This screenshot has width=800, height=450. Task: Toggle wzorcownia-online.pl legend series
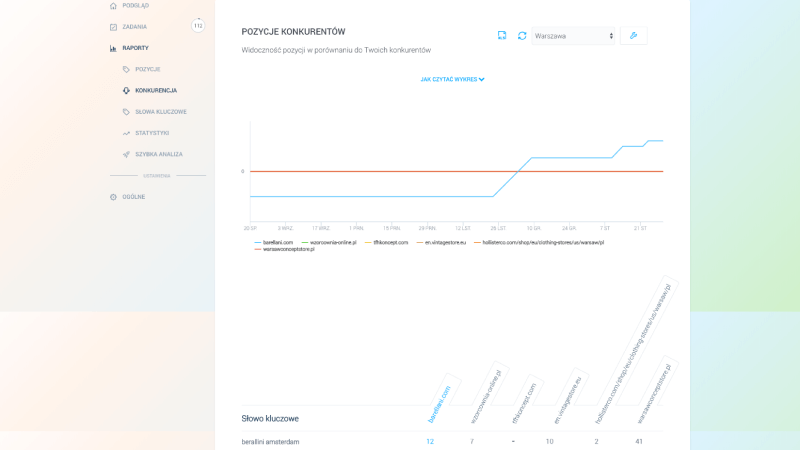(x=329, y=243)
